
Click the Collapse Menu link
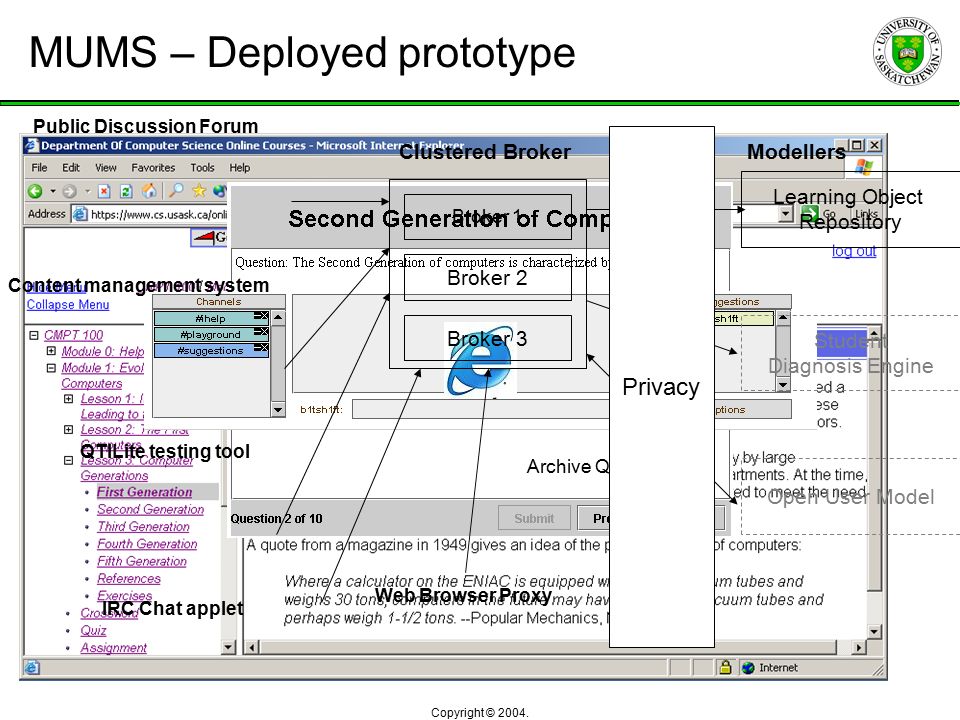[x=68, y=304]
